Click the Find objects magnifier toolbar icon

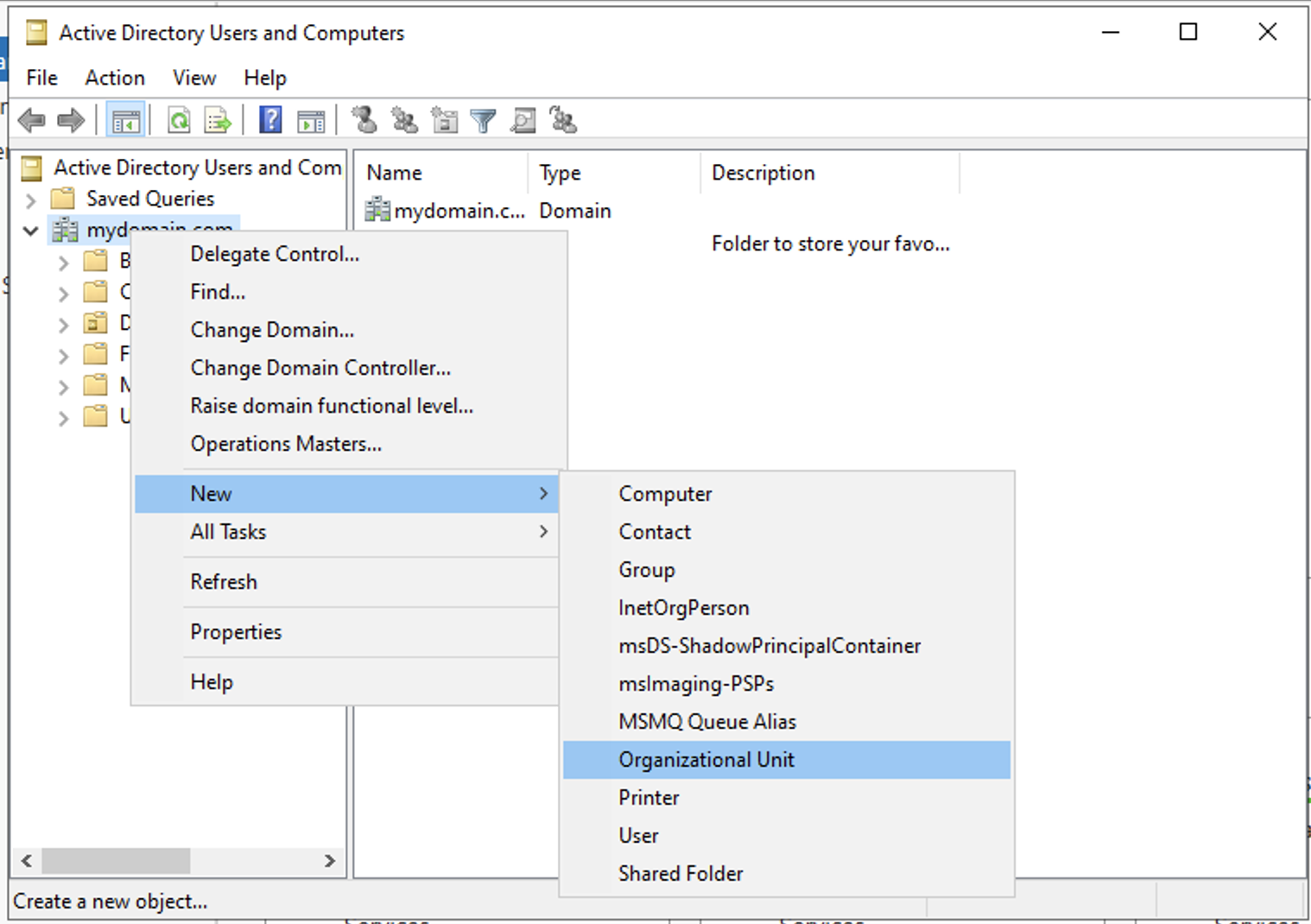click(x=522, y=120)
